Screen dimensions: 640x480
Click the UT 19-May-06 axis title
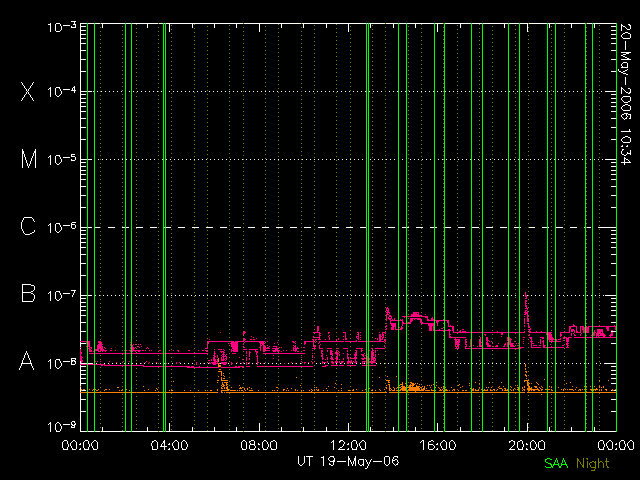(x=348, y=462)
